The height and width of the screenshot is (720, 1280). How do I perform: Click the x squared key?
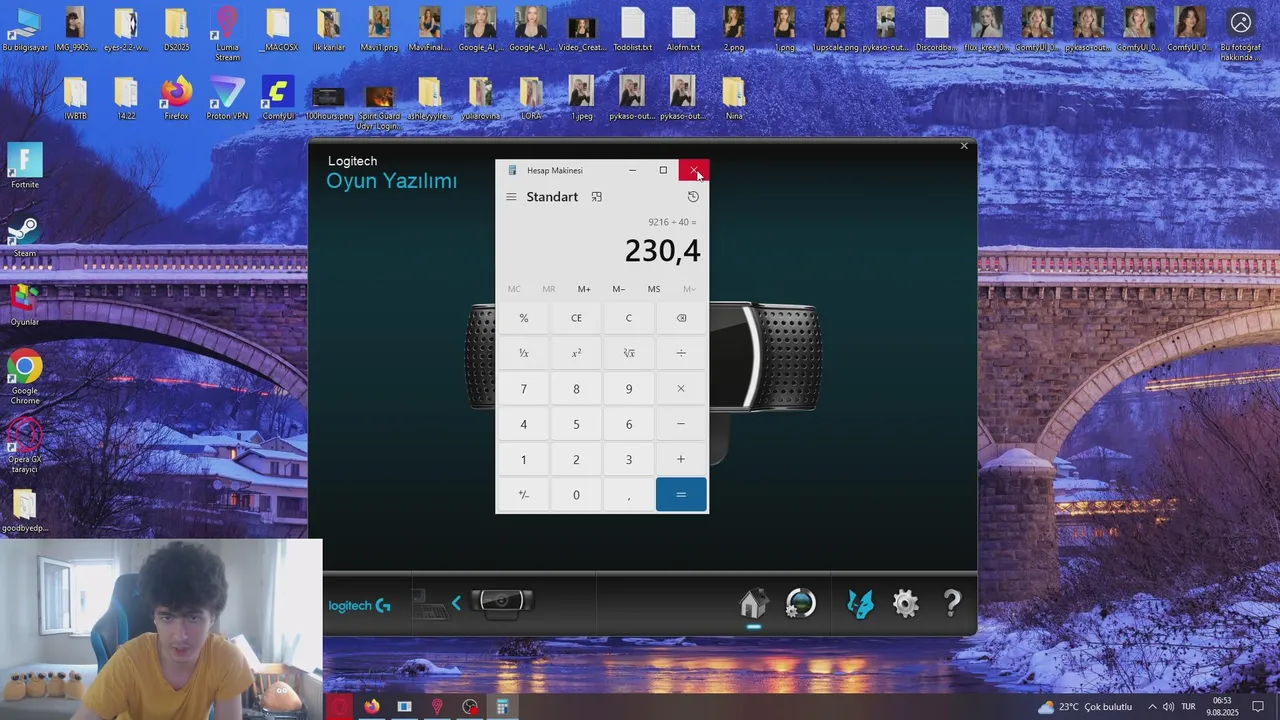coord(576,353)
